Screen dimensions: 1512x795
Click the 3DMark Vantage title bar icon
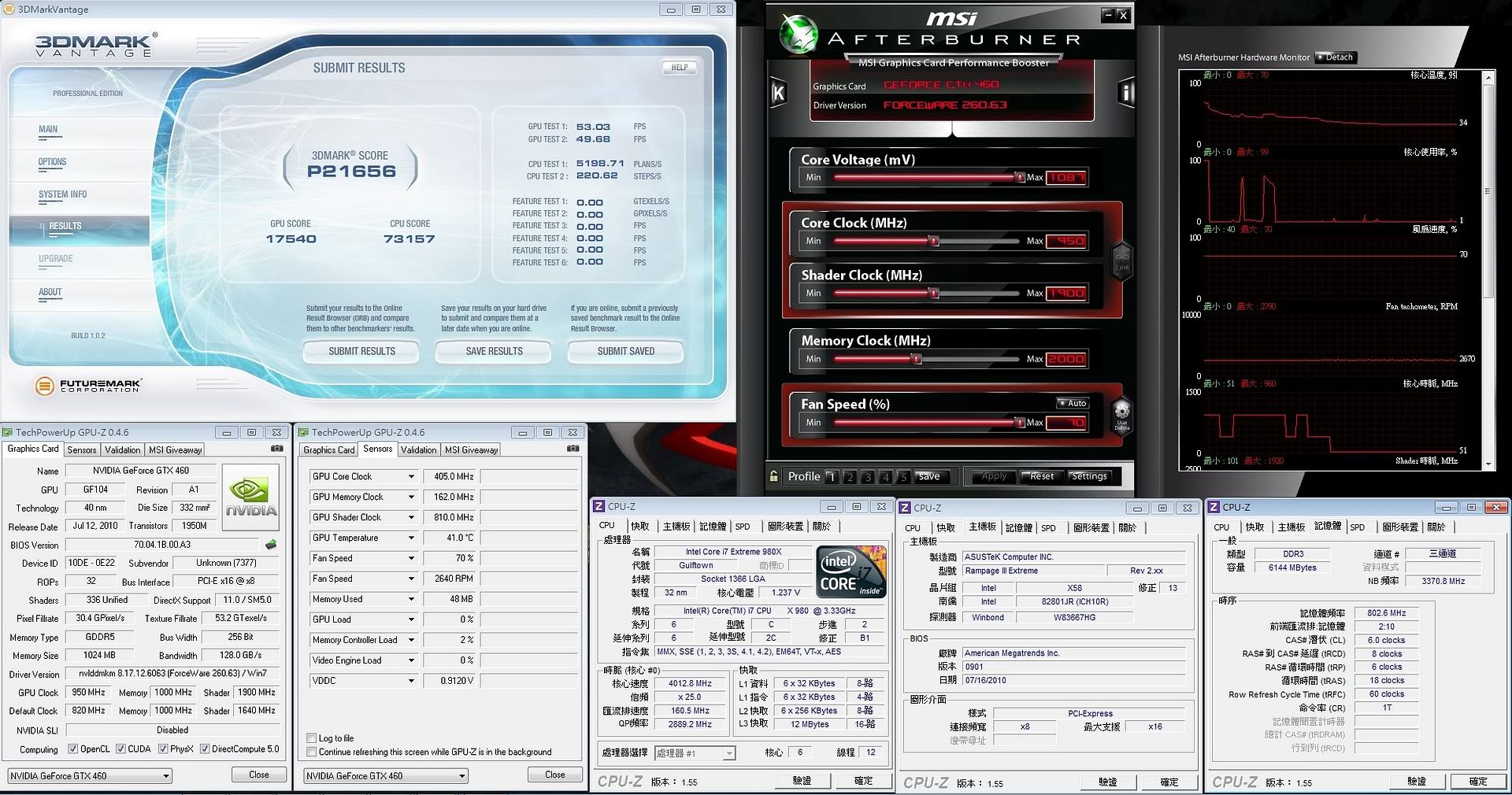tap(9, 9)
